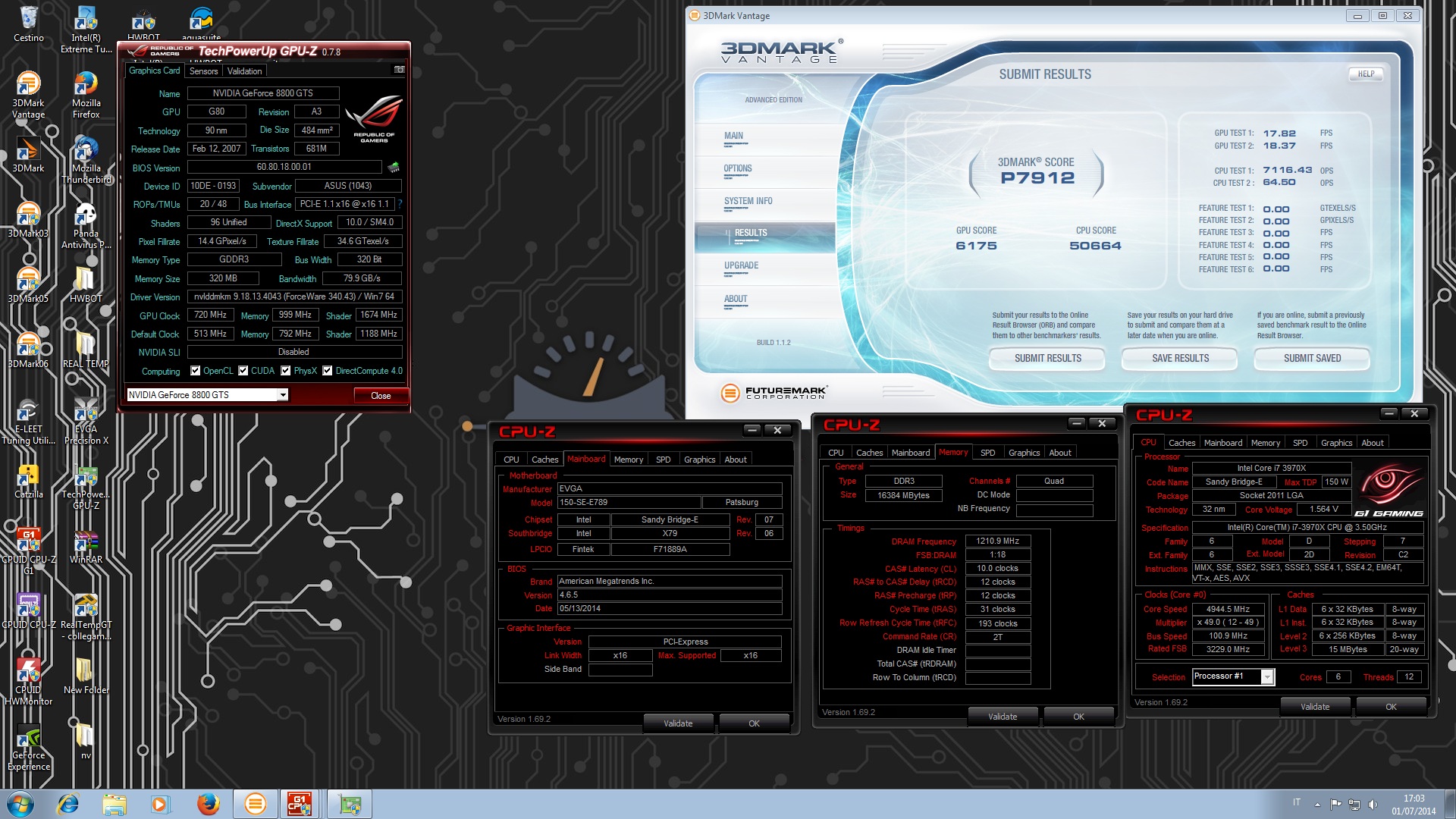Click SUBMIT RESULTS button in 3DMark Vantage

click(1047, 358)
